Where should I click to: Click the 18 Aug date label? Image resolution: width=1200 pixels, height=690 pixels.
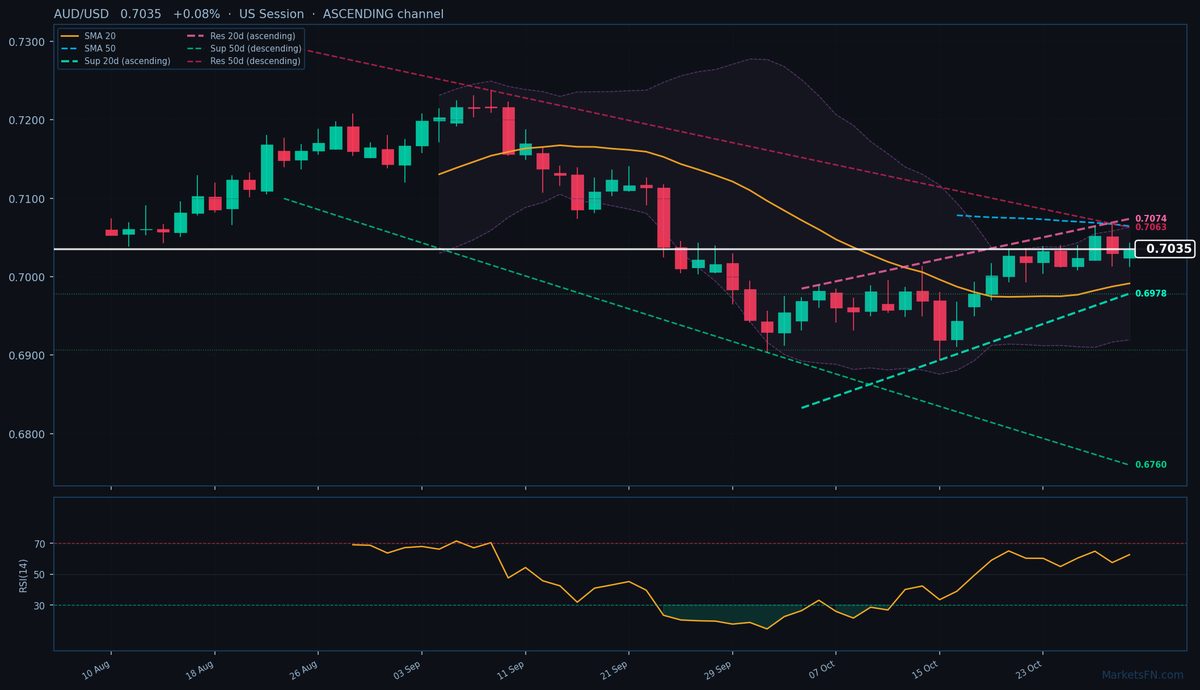198,668
